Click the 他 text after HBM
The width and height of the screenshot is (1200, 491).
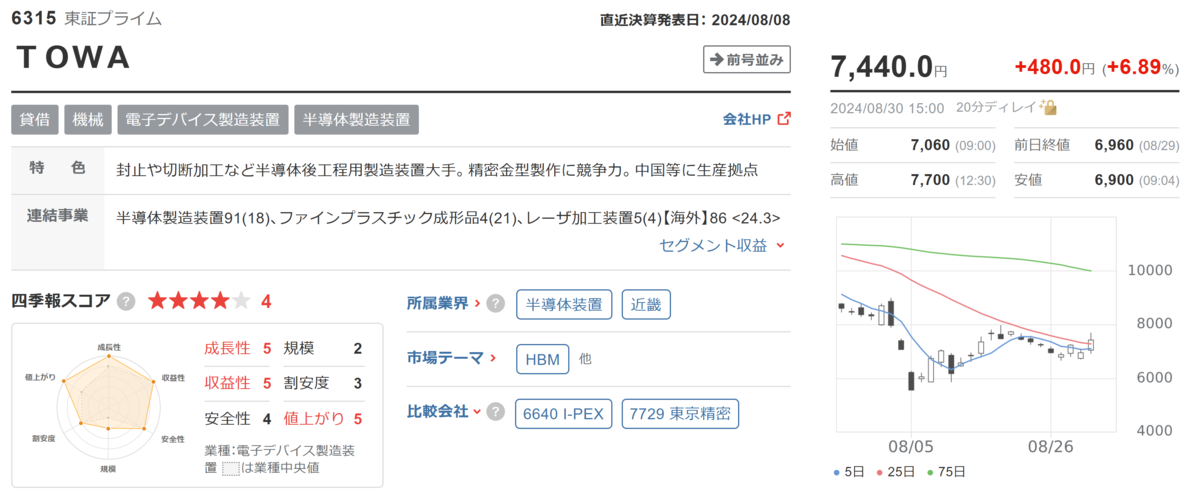(585, 358)
